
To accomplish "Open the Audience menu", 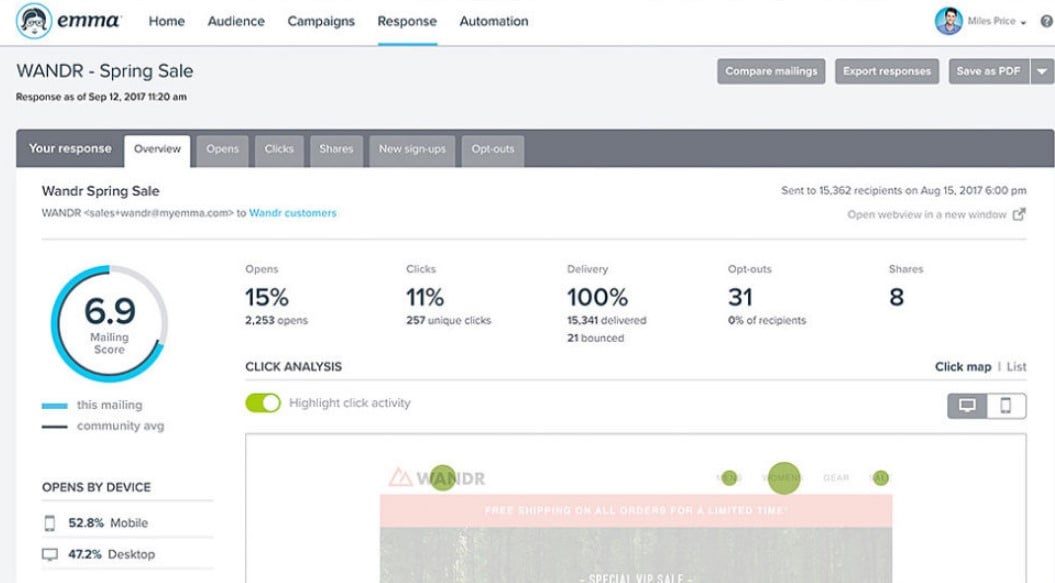I will [x=236, y=22].
